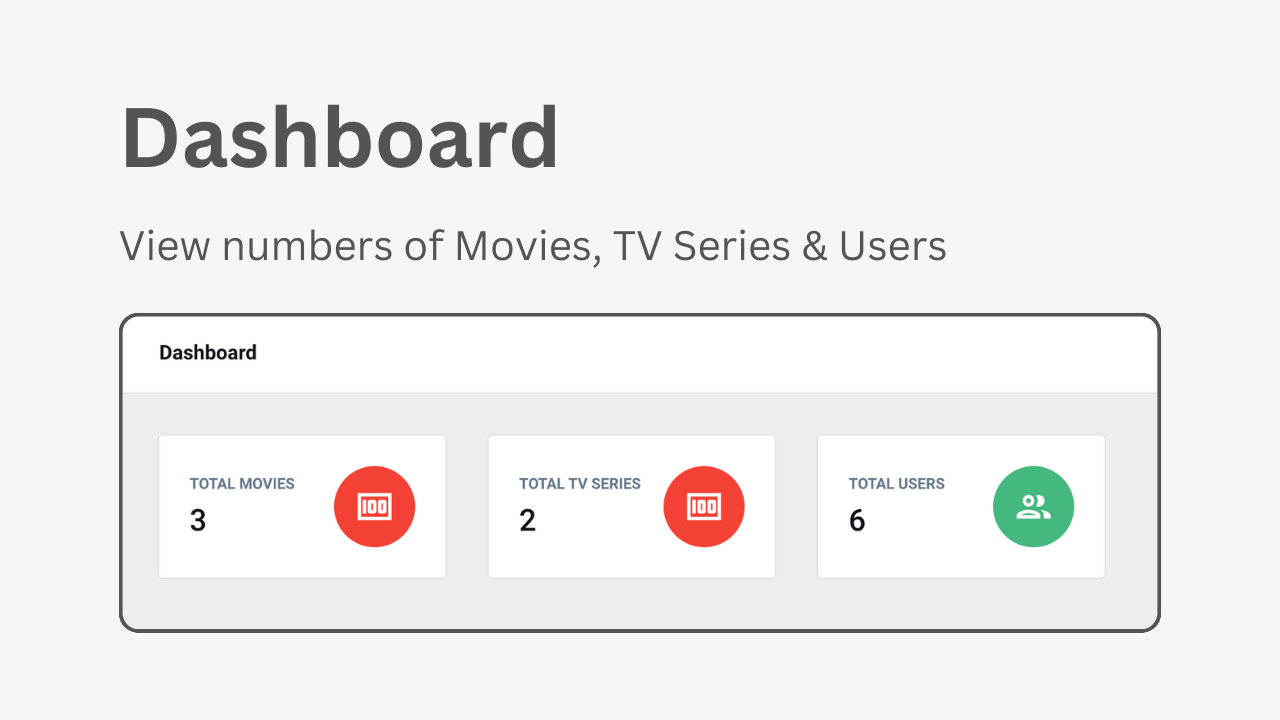Click the TOTAL TV SERIES label
Screen dimensions: 1280x720
click(x=580, y=484)
